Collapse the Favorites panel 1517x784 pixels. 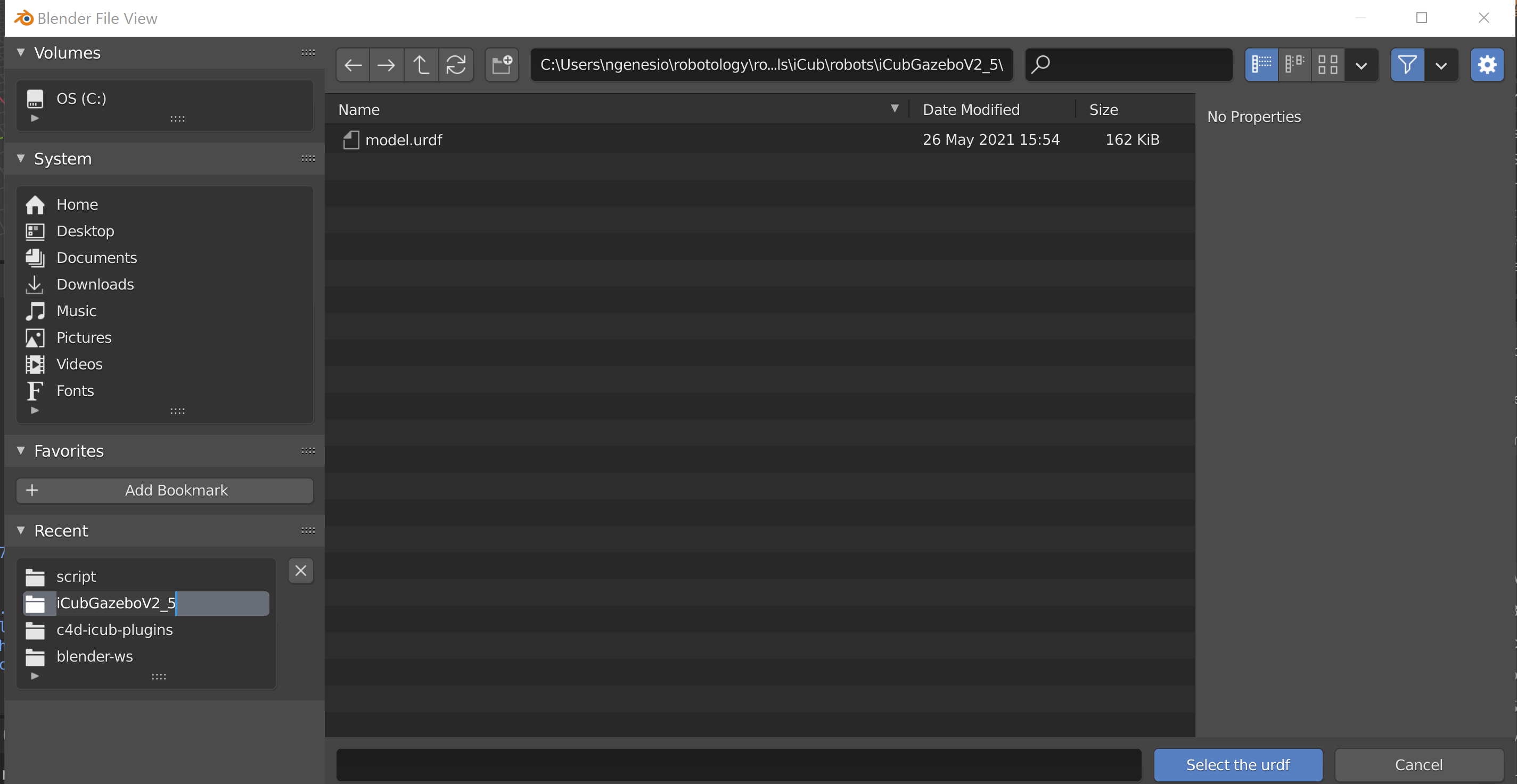coord(21,450)
